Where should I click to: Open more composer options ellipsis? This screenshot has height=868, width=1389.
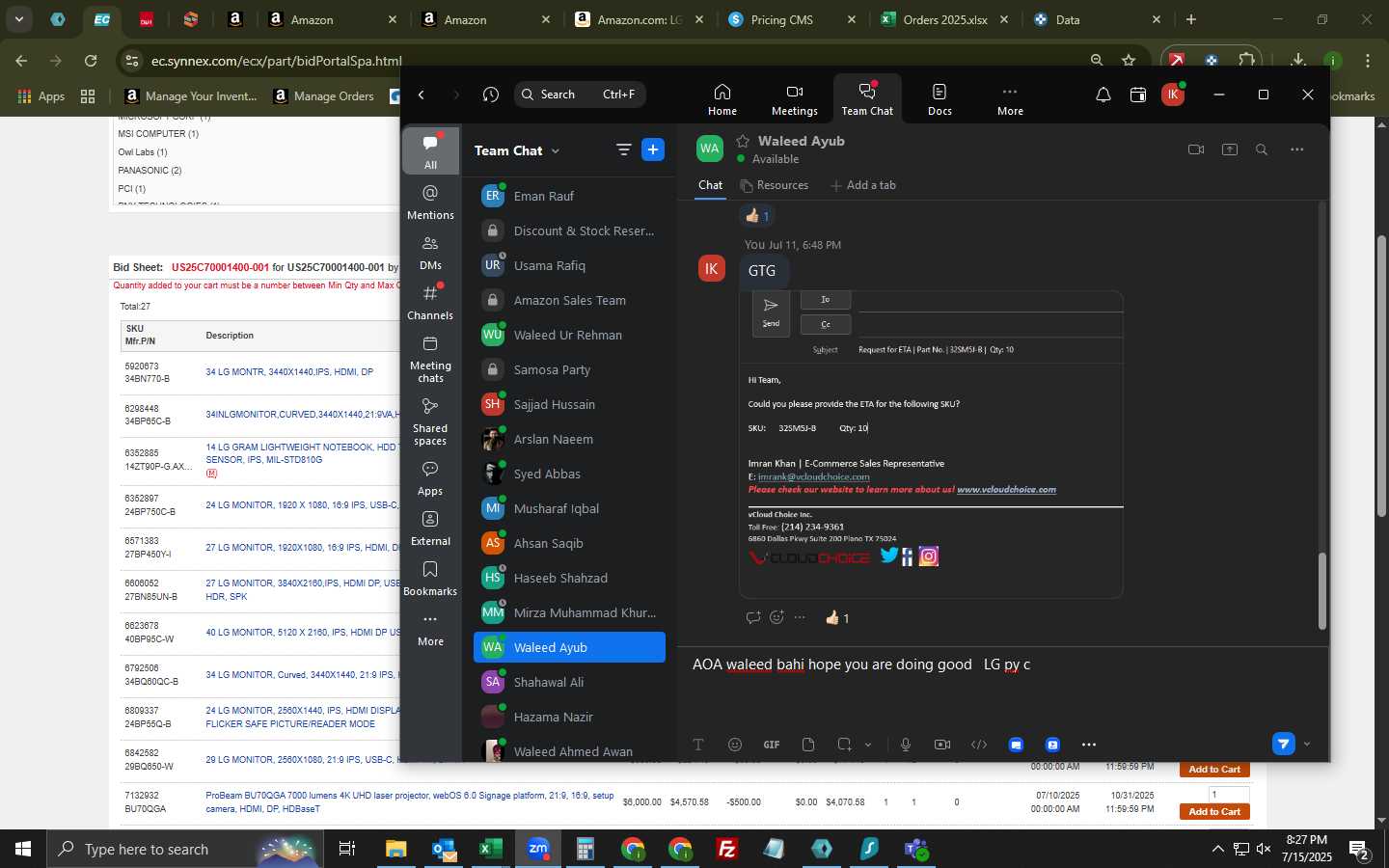coord(1089,745)
